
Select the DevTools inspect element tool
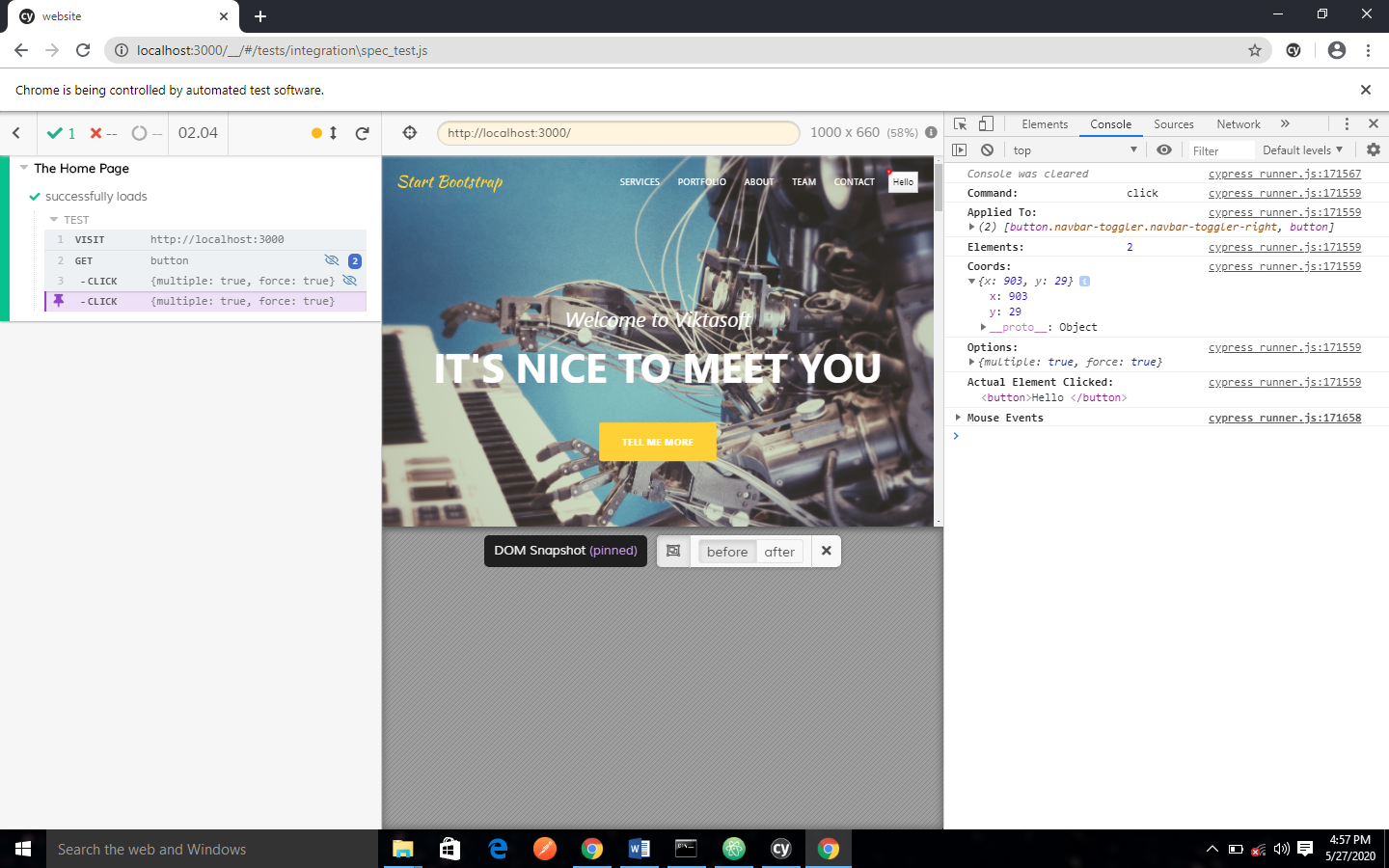coord(960,123)
